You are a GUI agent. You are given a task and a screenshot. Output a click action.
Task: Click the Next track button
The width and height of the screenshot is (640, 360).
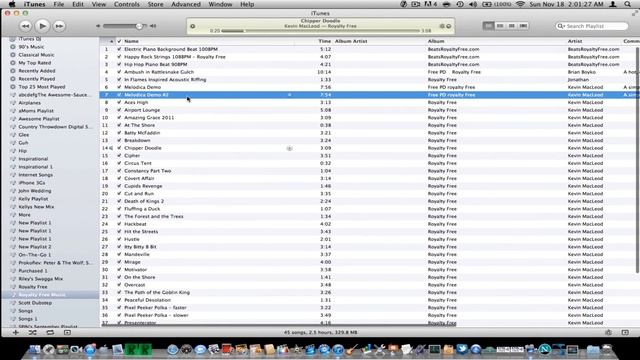(59, 26)
